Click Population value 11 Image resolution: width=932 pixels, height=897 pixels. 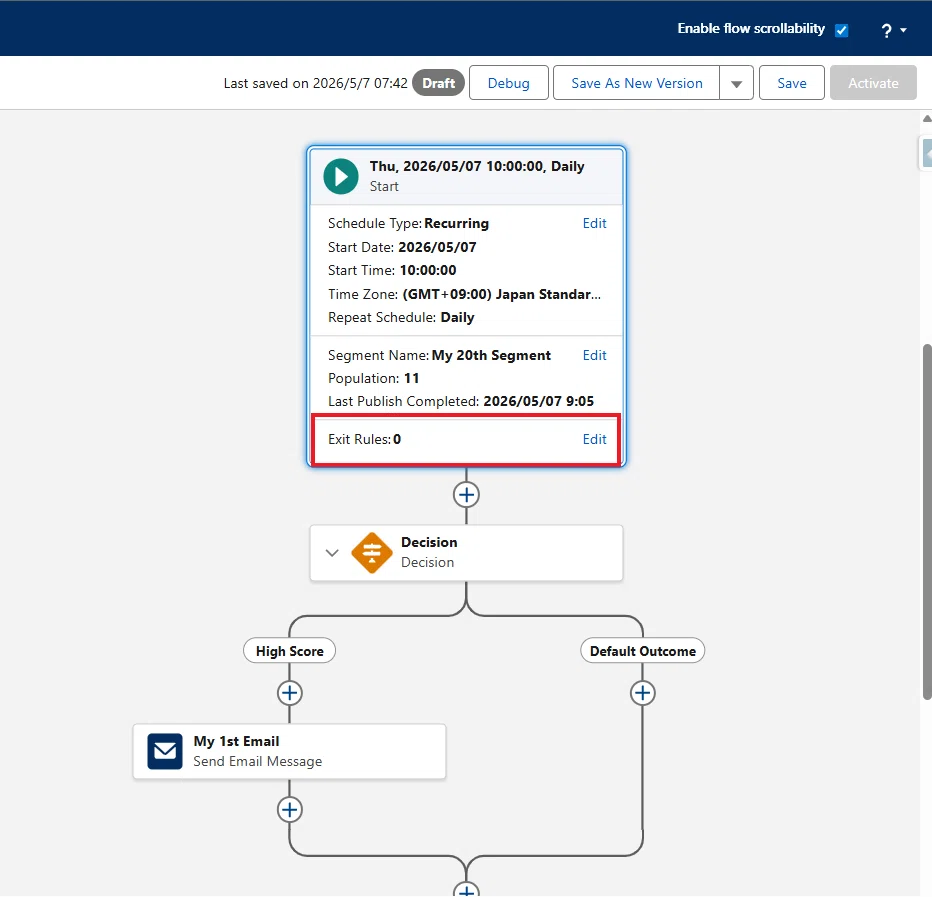point(411,379)
